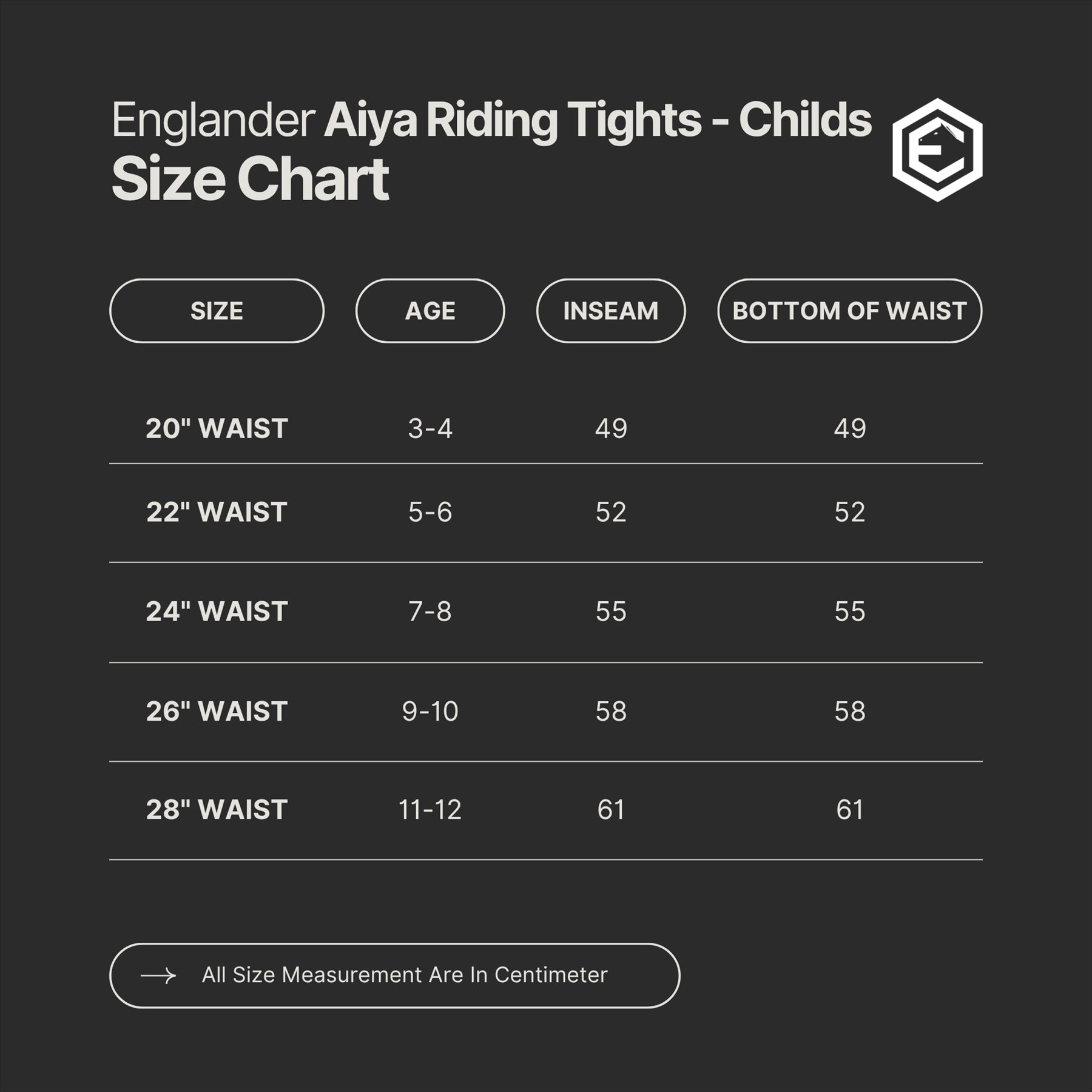Click the INSEAM column header pill
Screen dimensions: 1092x1092
[611, 311]
